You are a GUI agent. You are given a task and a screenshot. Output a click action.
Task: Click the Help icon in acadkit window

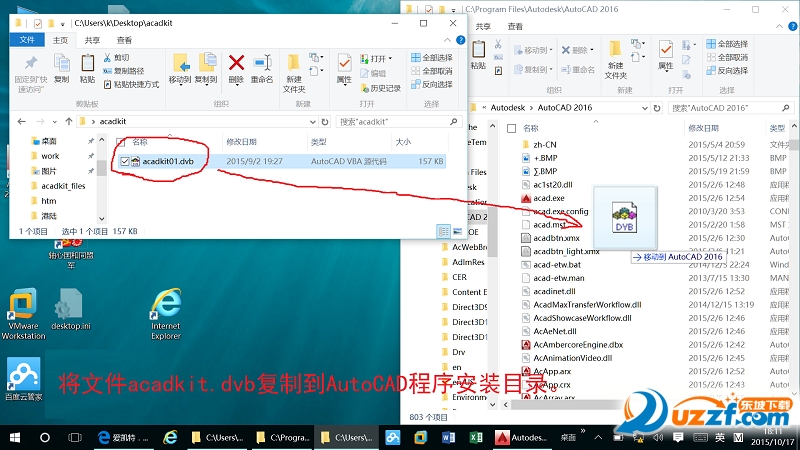point(460,40)
